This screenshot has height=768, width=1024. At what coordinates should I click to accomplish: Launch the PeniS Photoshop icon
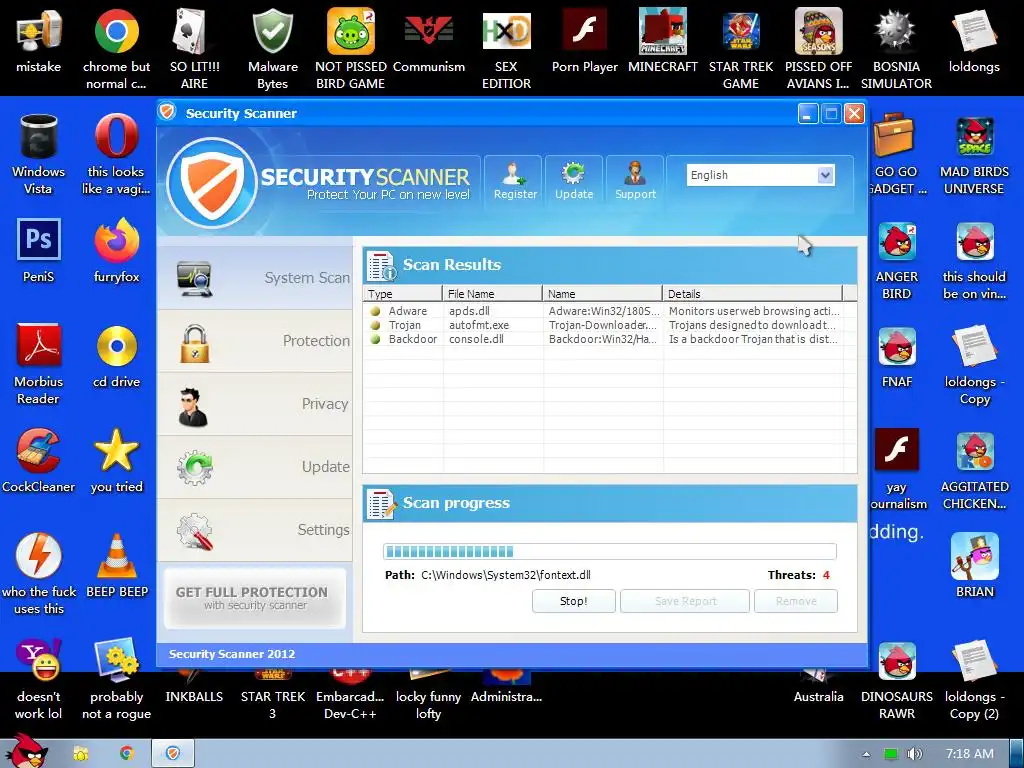(39, 250)
